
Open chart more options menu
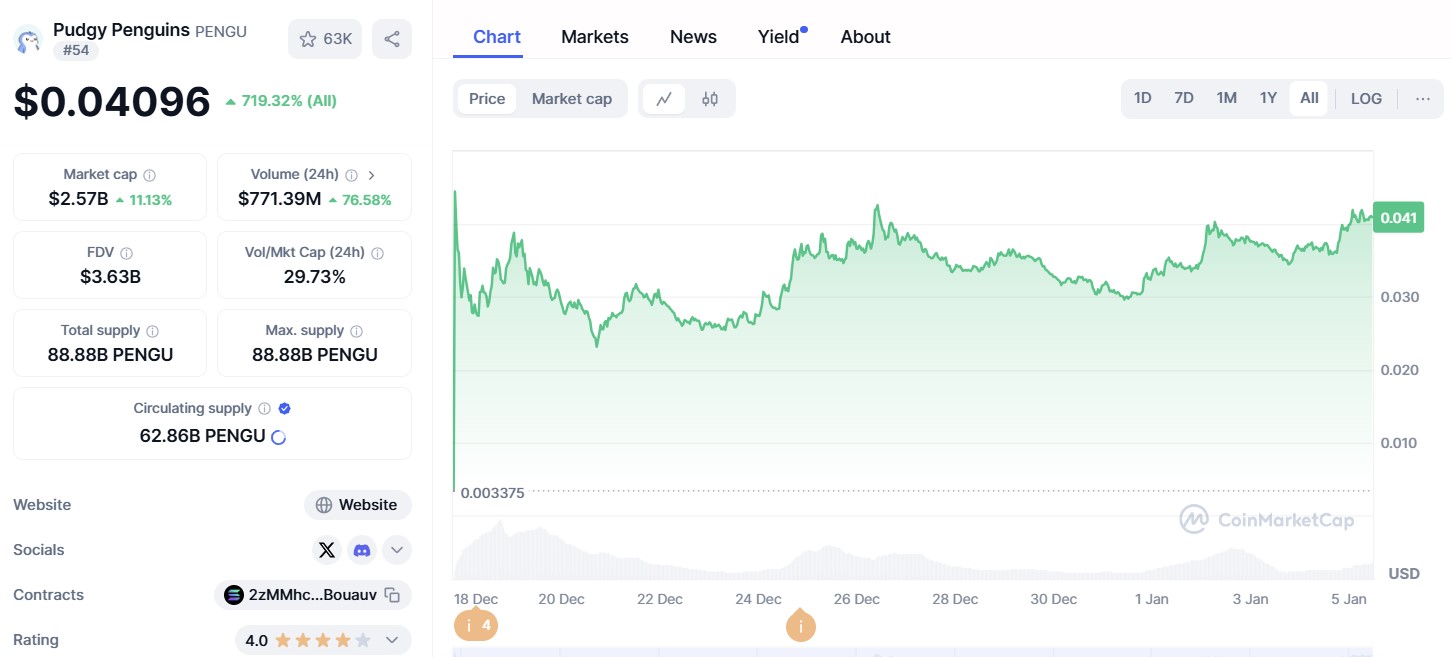click(1422, 99)
